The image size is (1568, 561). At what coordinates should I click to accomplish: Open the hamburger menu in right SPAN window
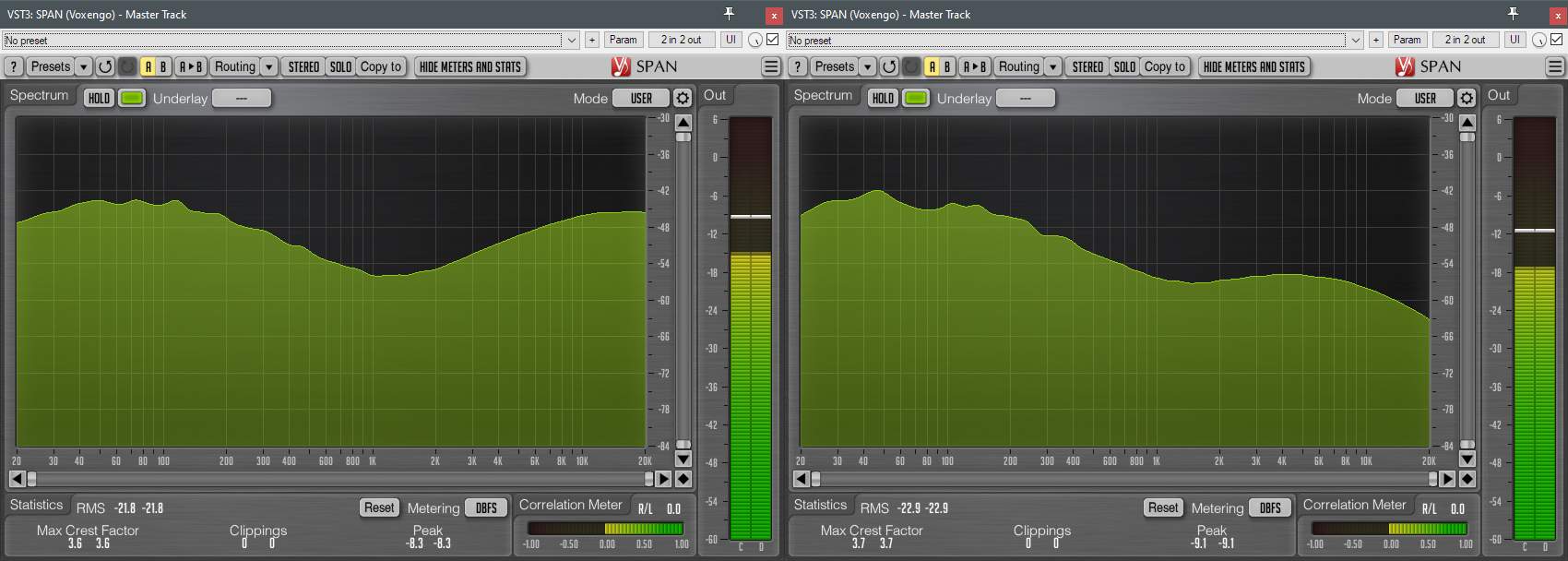[1555, 66]
